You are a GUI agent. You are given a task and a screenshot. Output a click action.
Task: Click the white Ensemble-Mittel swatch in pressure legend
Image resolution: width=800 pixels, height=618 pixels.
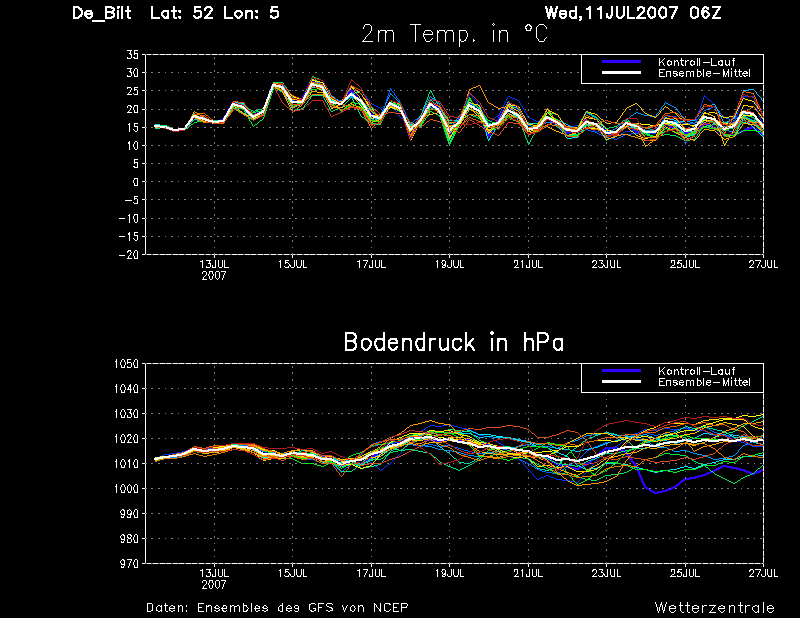[621, 382]
